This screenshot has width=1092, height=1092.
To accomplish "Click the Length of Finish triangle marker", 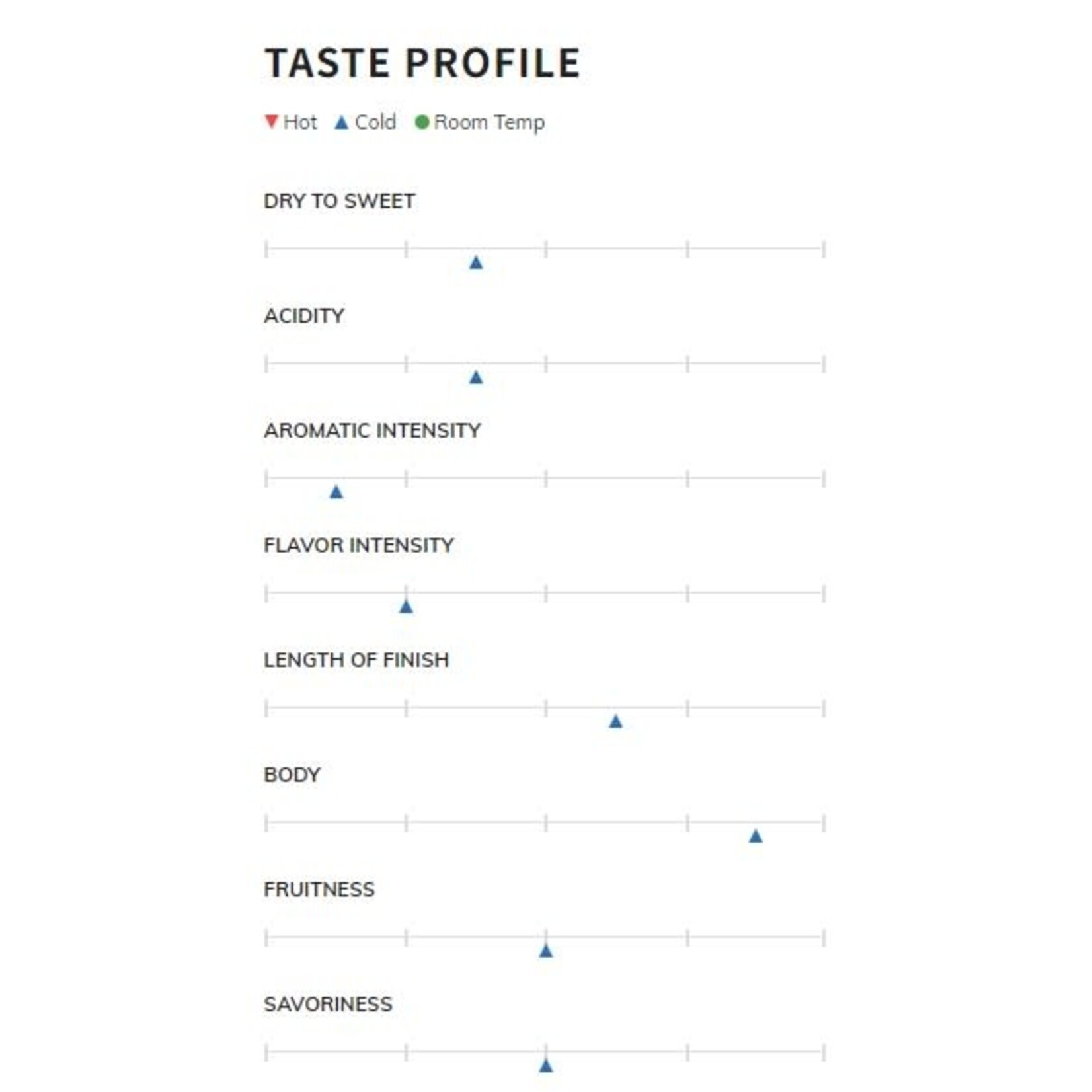I will [615, 721].
